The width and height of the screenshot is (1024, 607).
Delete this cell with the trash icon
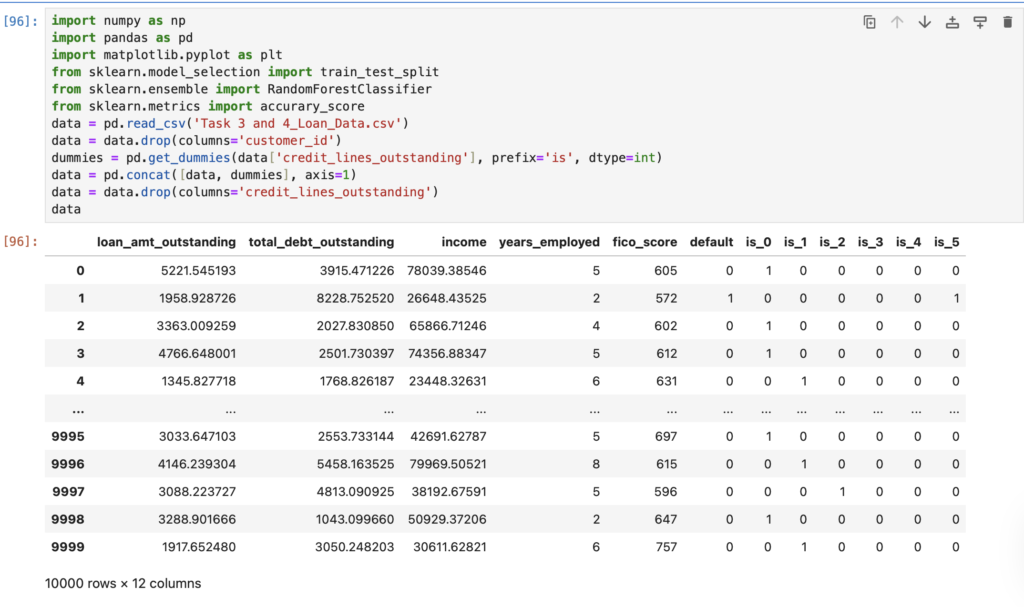click(x=1007, y=22)
